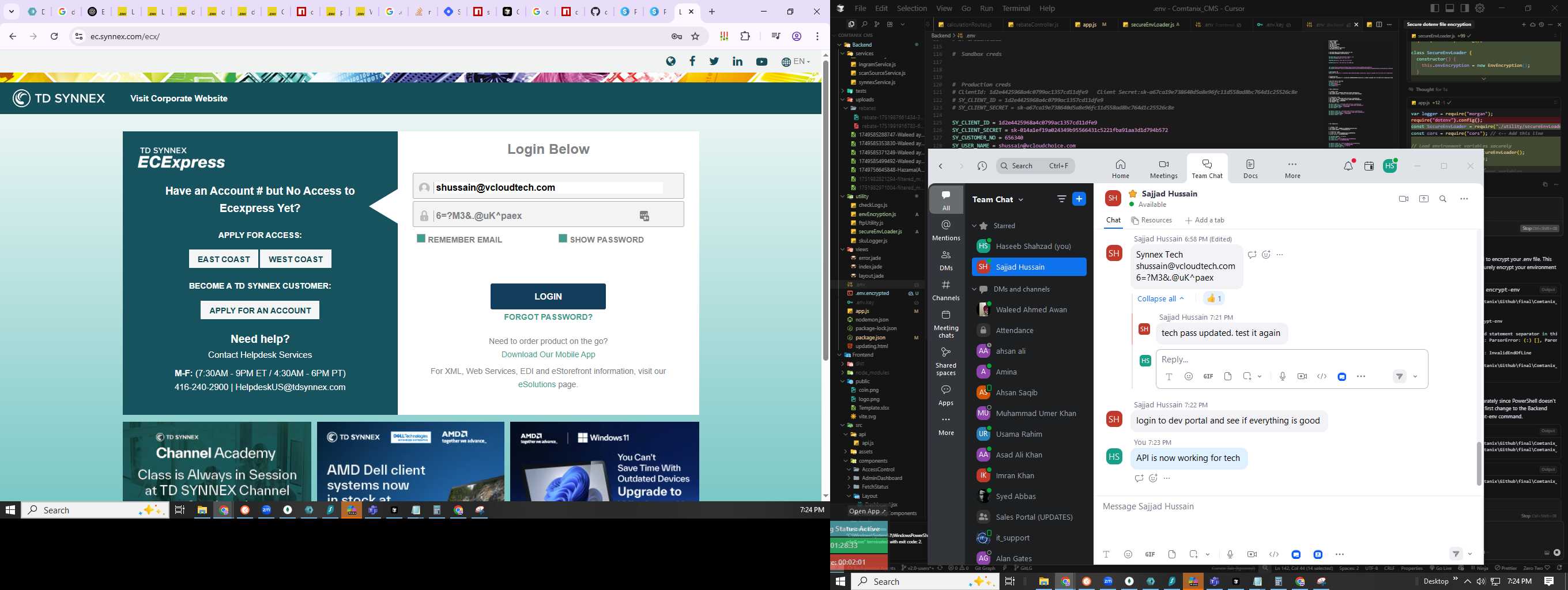Collapse the Backend folder in Cursor explorer
The image size is (1568, 590).
(840, 44)
